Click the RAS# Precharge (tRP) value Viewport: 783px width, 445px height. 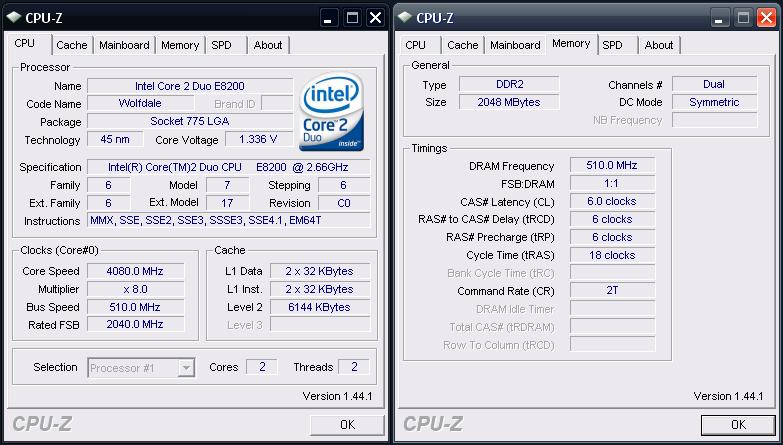coord(612,237)
